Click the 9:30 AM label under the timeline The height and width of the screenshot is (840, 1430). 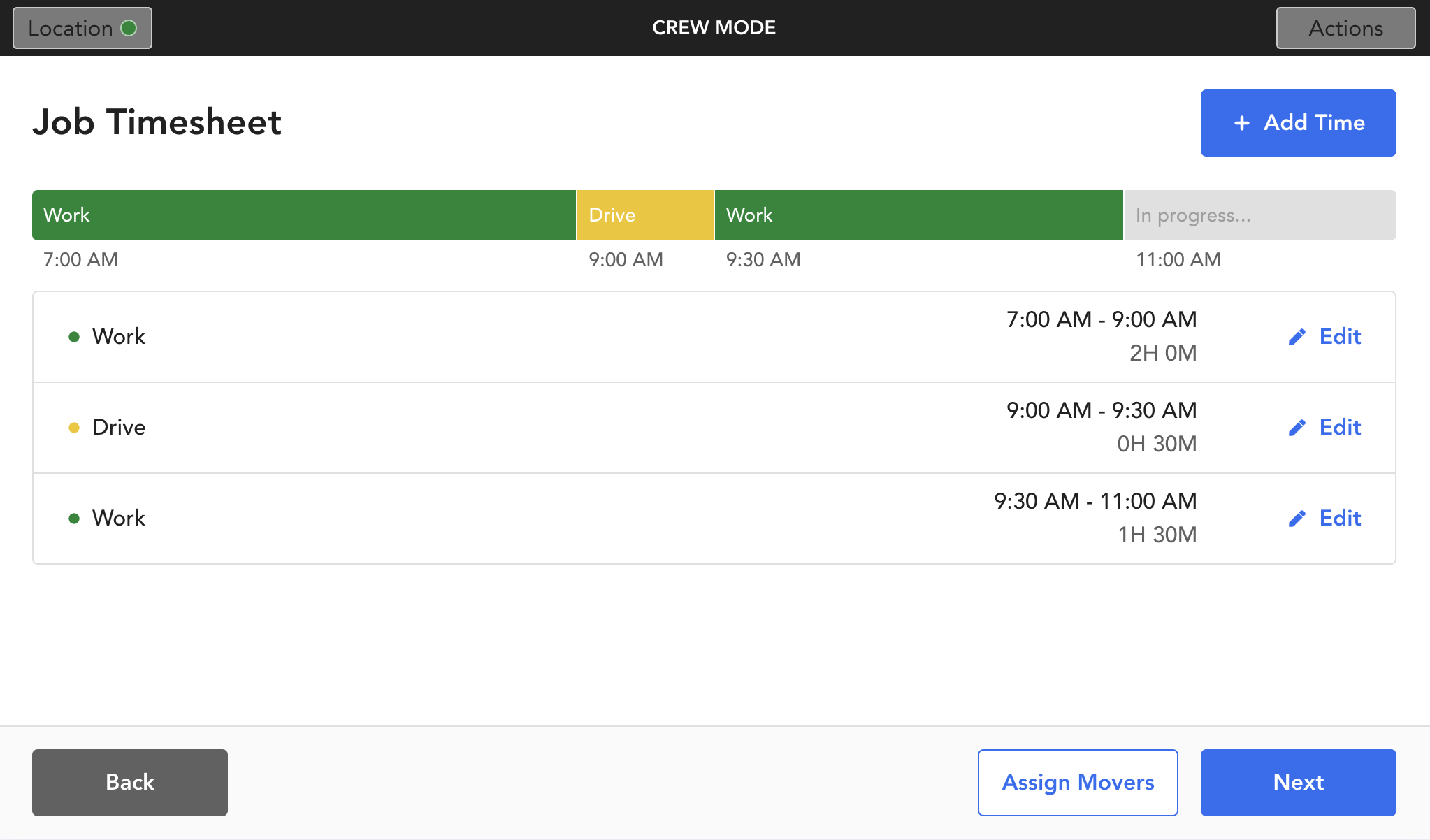point(763,260)
